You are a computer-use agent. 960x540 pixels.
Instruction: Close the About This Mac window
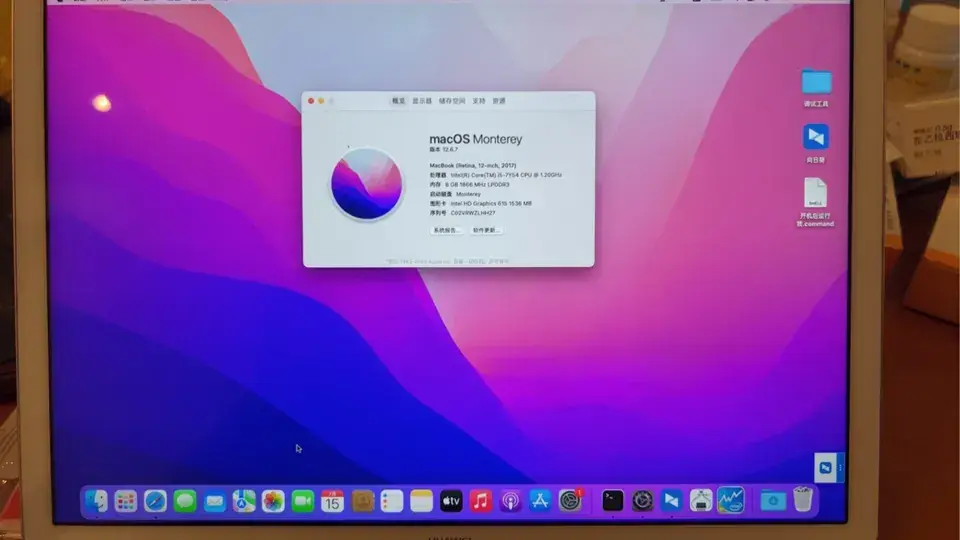click(311, 101)
